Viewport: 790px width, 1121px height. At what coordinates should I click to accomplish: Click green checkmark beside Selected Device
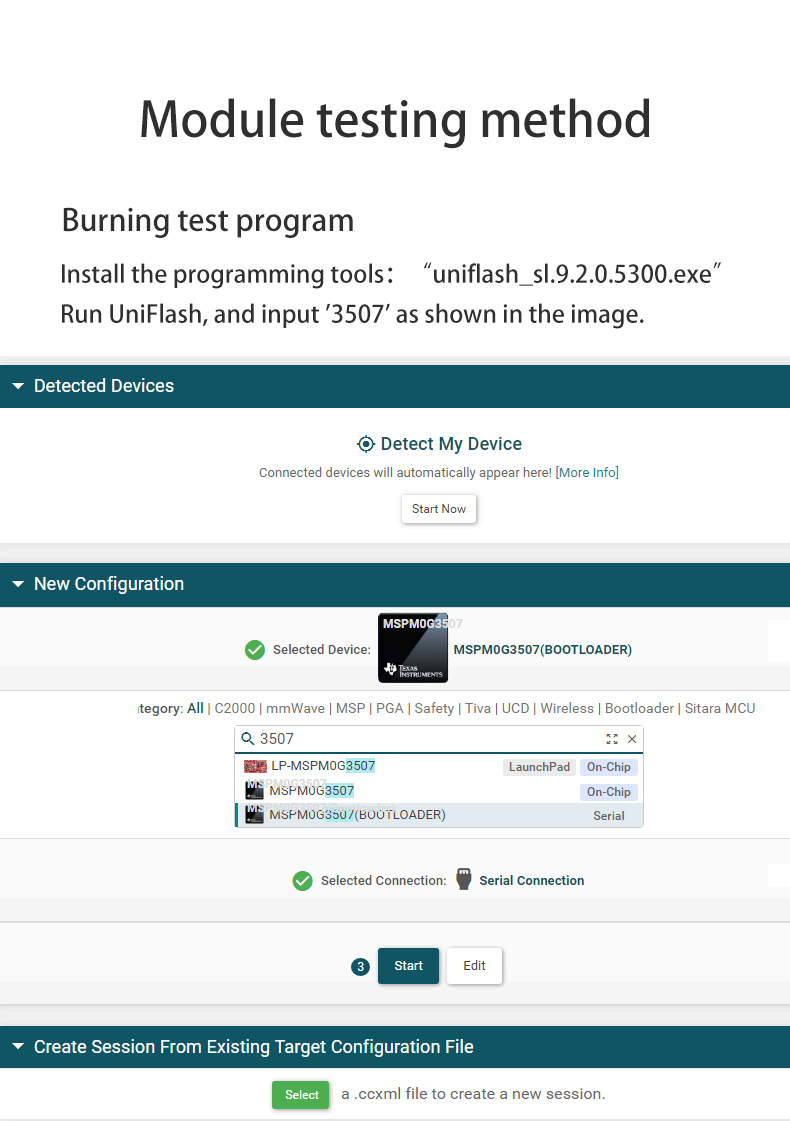click(x=255, y=650)
